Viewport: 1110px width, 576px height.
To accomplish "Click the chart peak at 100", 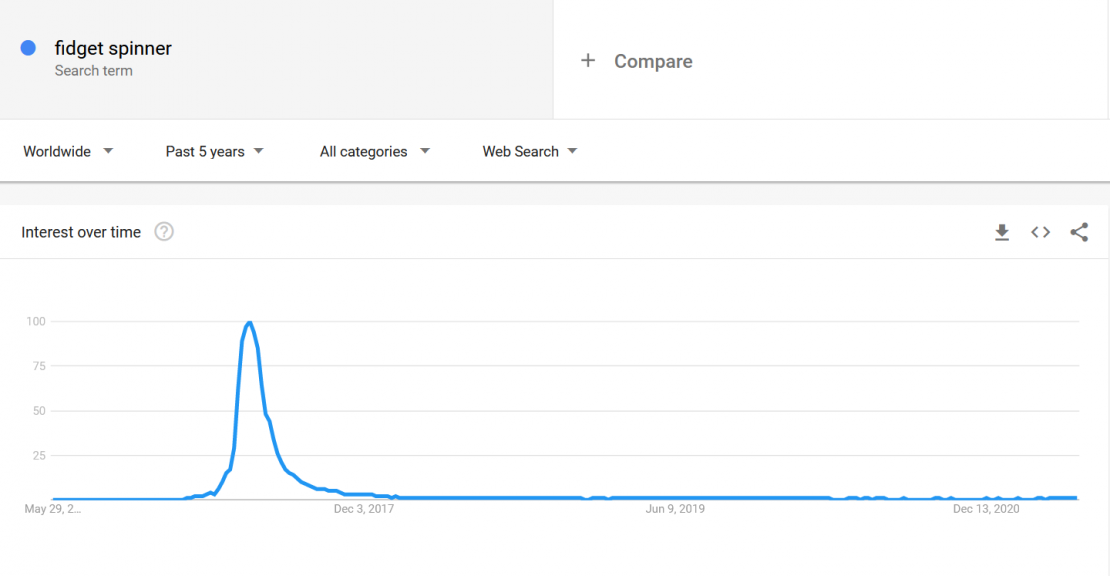I will pyautogui.click(x=249, y=323).
